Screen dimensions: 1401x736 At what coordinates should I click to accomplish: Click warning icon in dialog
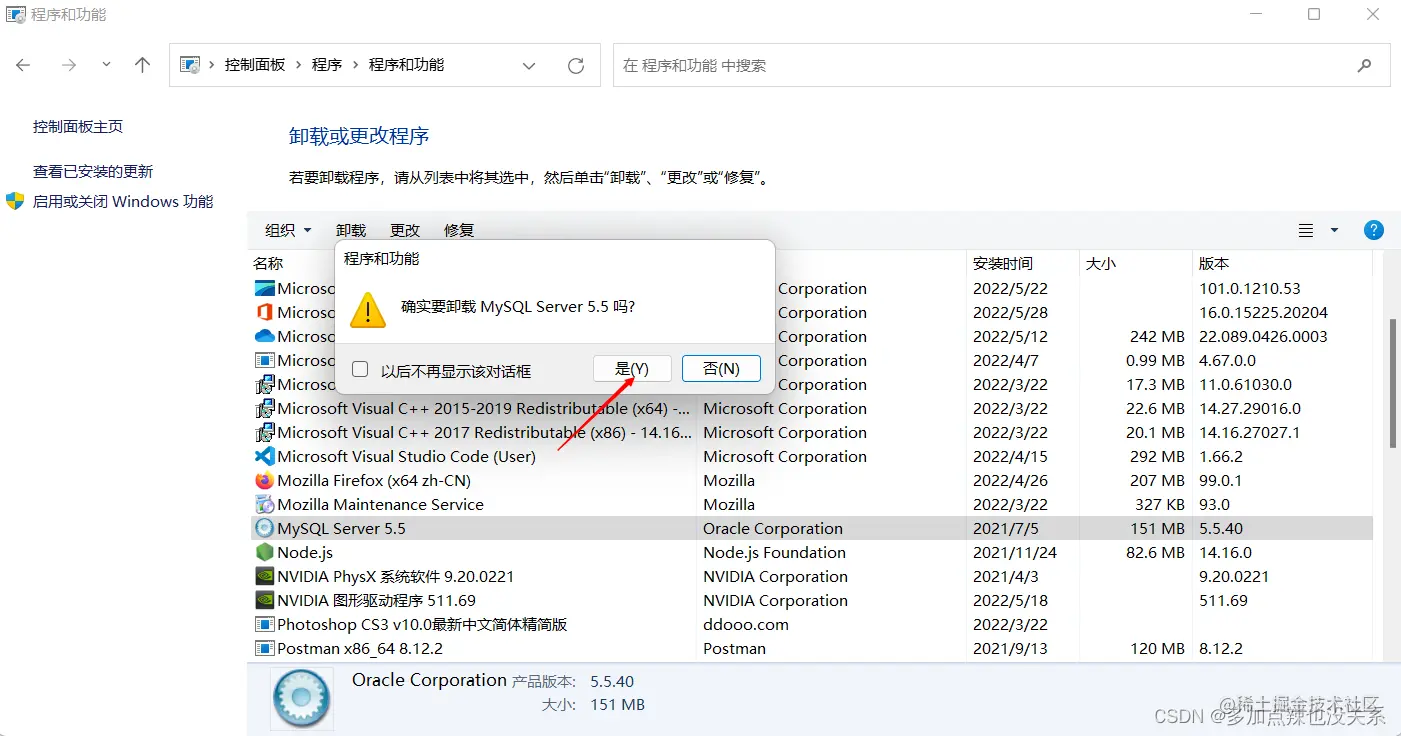[368, 310]
